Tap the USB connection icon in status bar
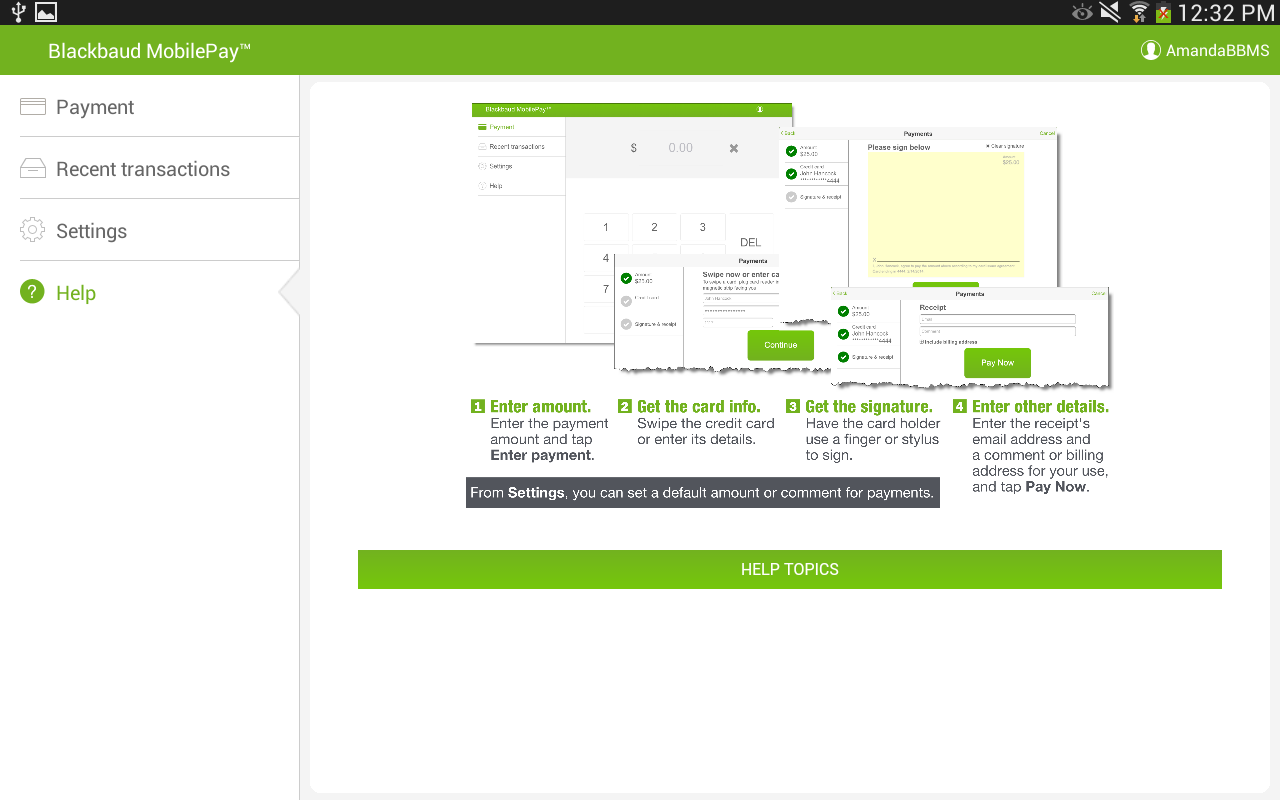This screenshot has height=800, width=1280. coord(18,12)
